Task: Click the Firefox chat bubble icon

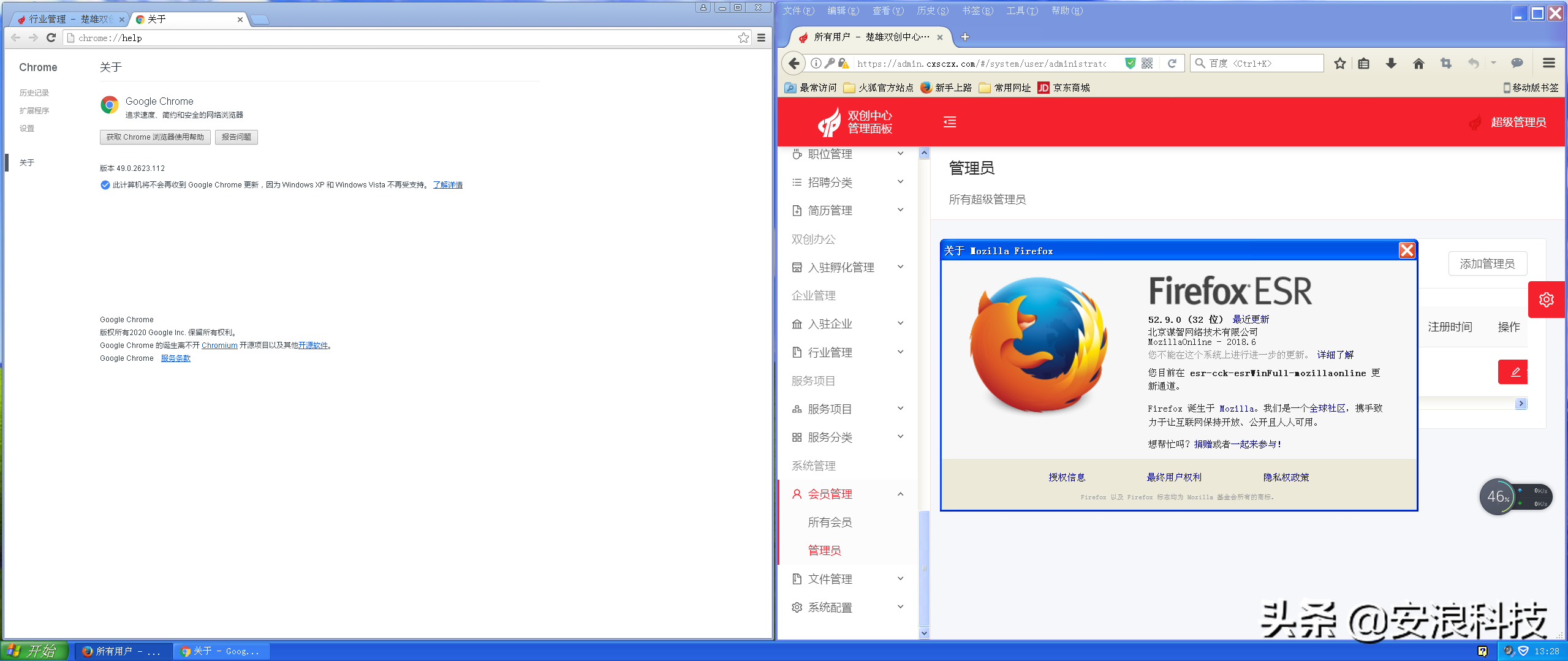Action: pos(1517,63)
